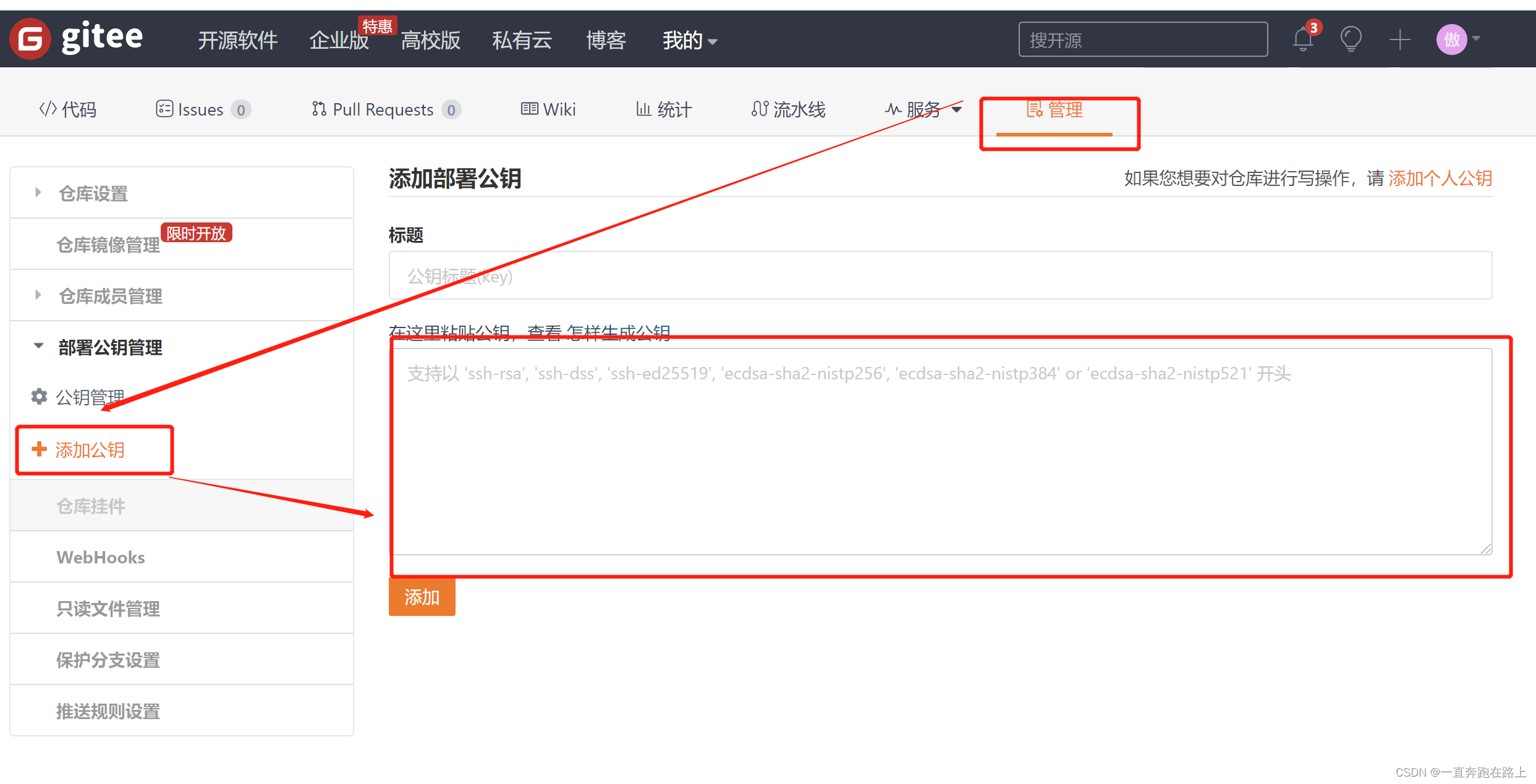Open the notifications bell

(1302, 40)
